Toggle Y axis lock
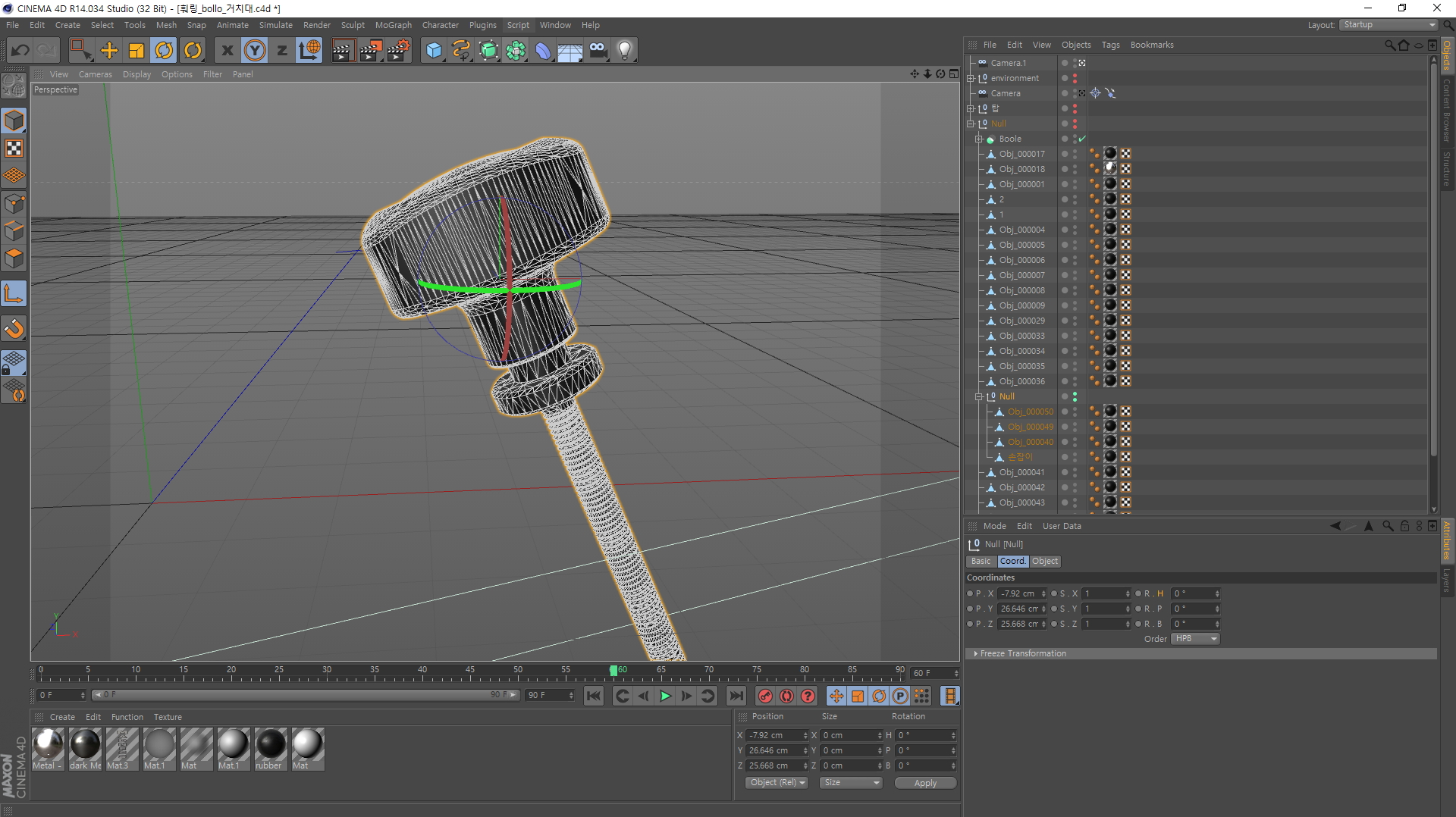The height and width of the screenshot is (817, 1456). (x=255, y=51)
